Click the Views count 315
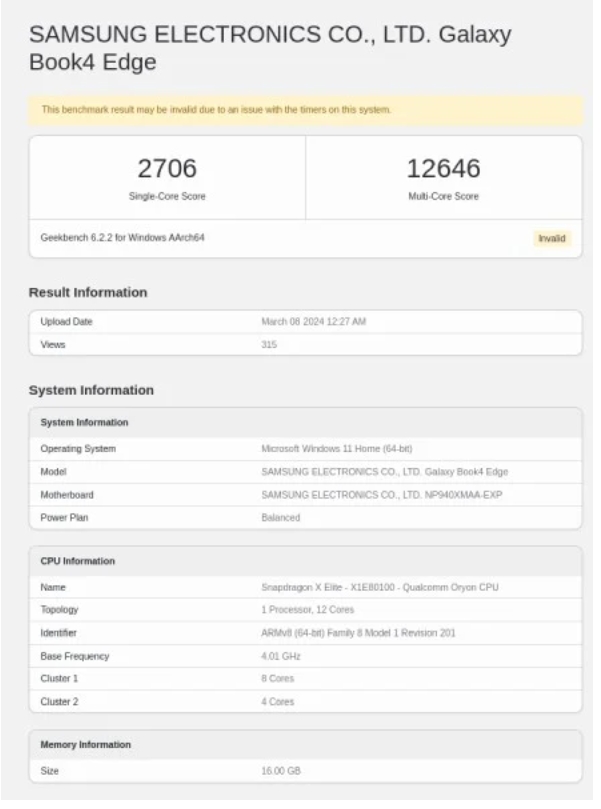This screenshot has width=601, height=809. 269,345
